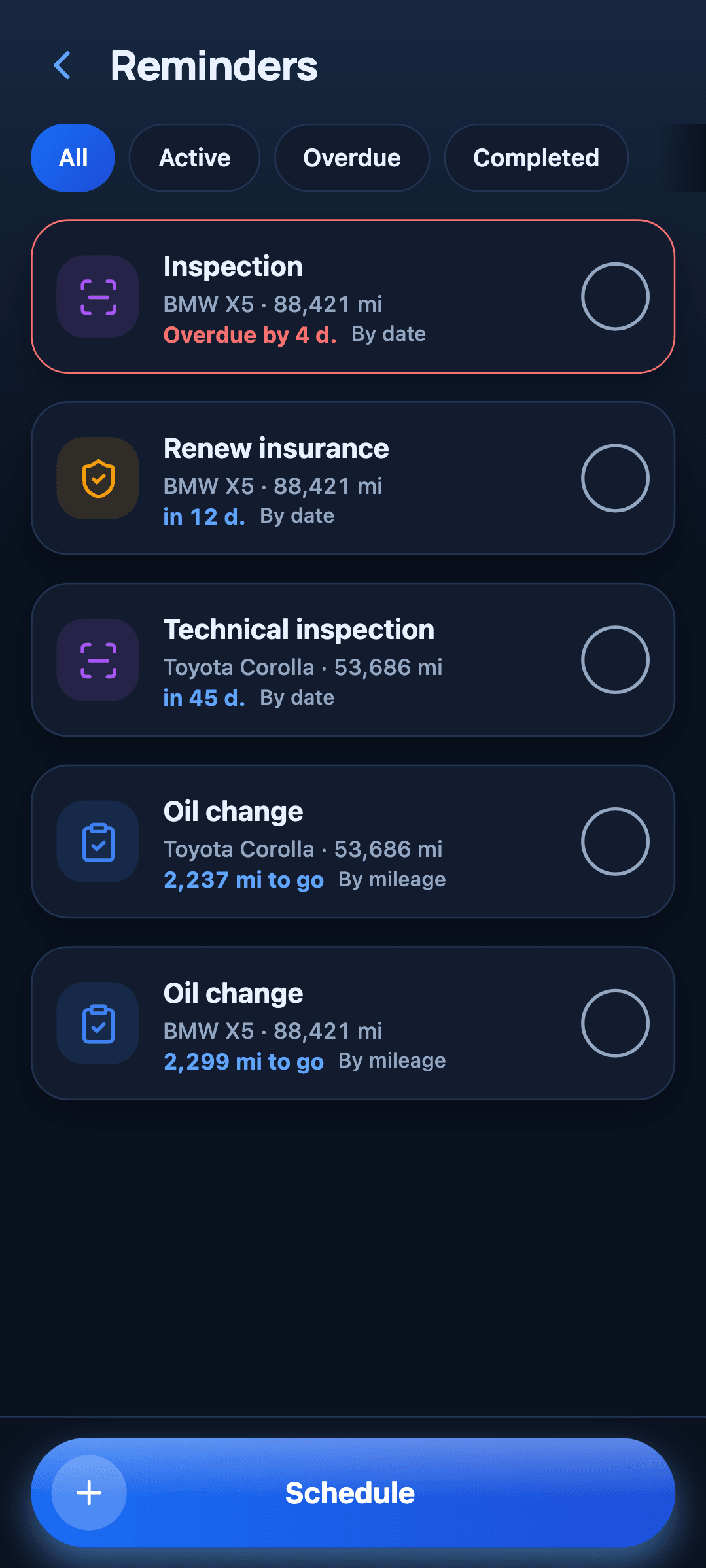Viewport: 706px width, 1568px height.
Task: Open Technical inspection reminder details
Action: click(353, 660)
